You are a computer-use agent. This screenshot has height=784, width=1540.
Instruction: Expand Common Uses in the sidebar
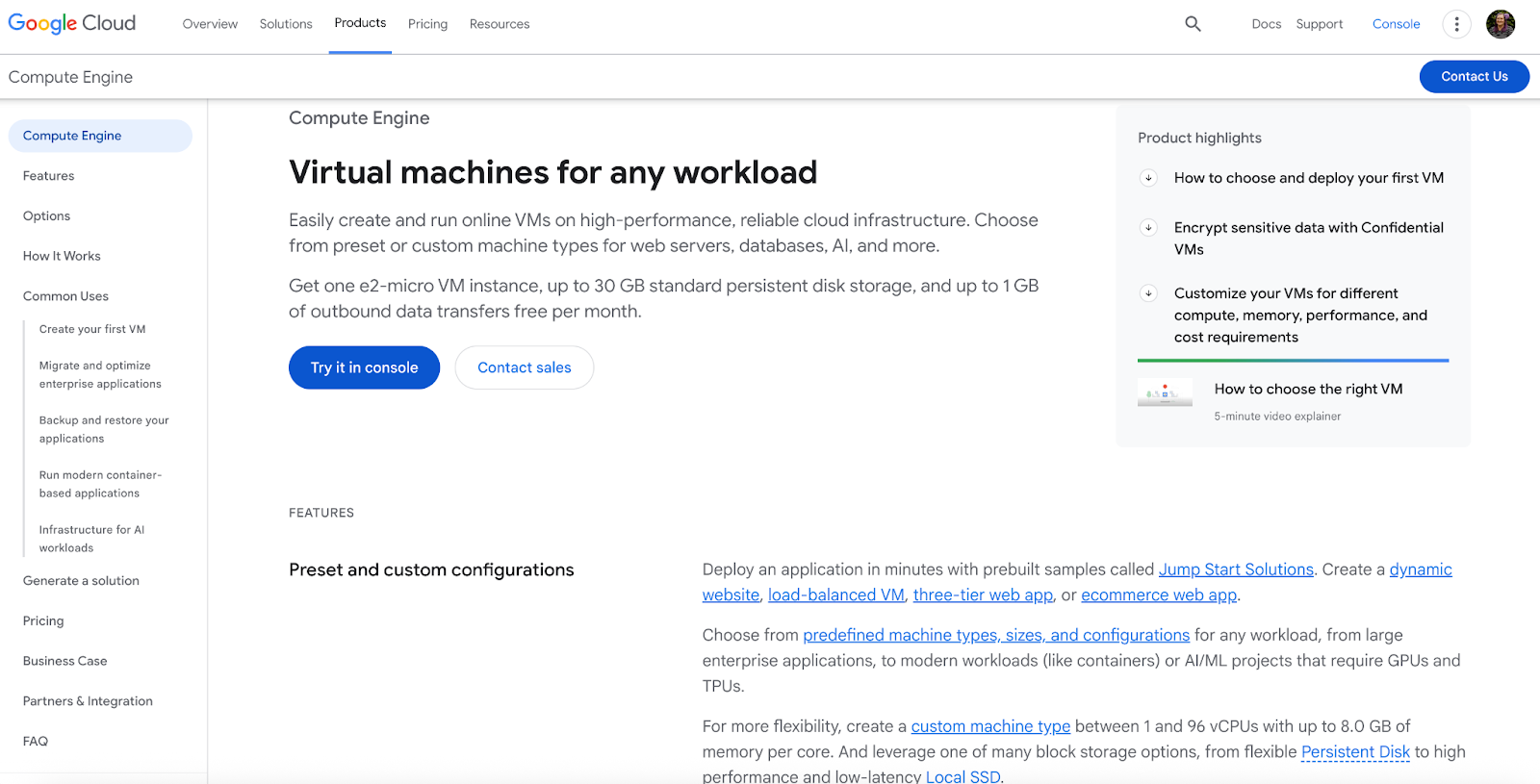[x=65, y=296]
